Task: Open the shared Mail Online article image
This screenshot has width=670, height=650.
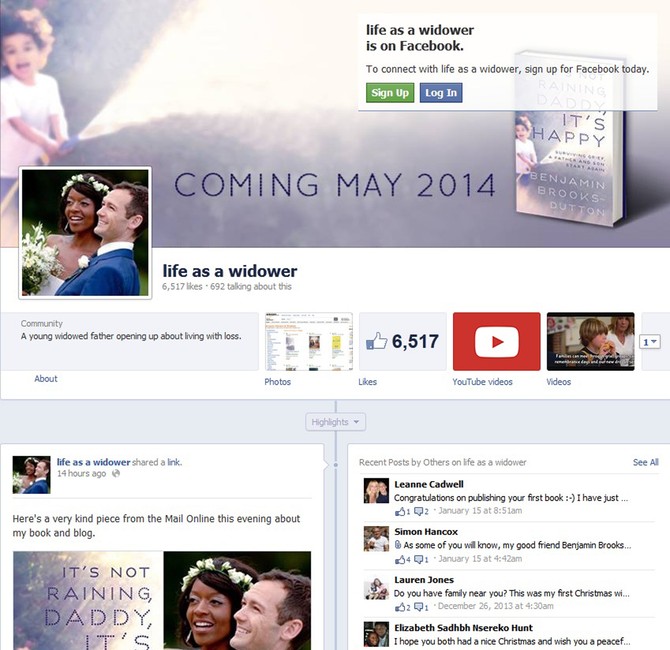Action: click(x=162, y=600)
